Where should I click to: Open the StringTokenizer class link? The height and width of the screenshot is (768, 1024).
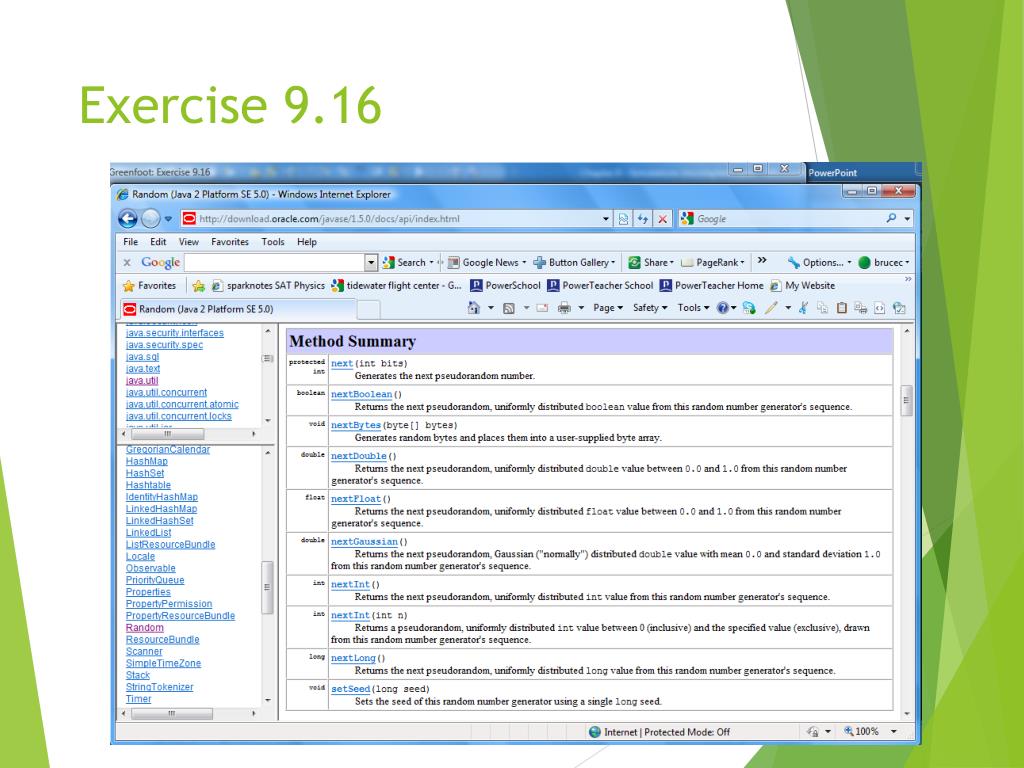click(159, 687)
